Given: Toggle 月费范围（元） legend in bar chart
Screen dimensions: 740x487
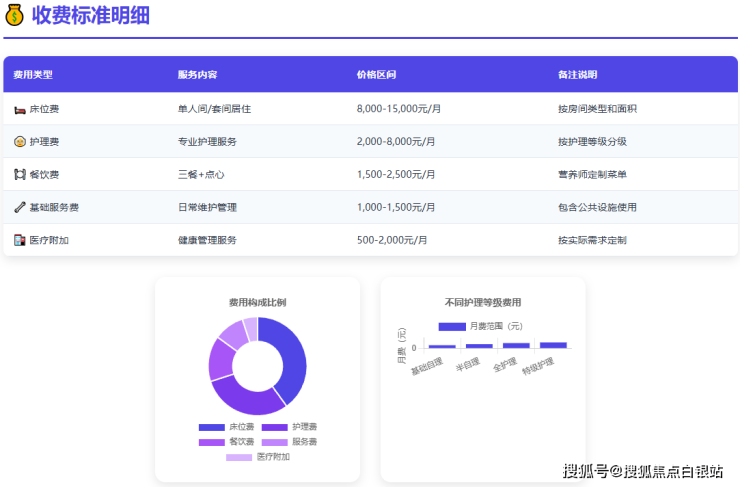Looking at the screenshot, I should (482, 326).
